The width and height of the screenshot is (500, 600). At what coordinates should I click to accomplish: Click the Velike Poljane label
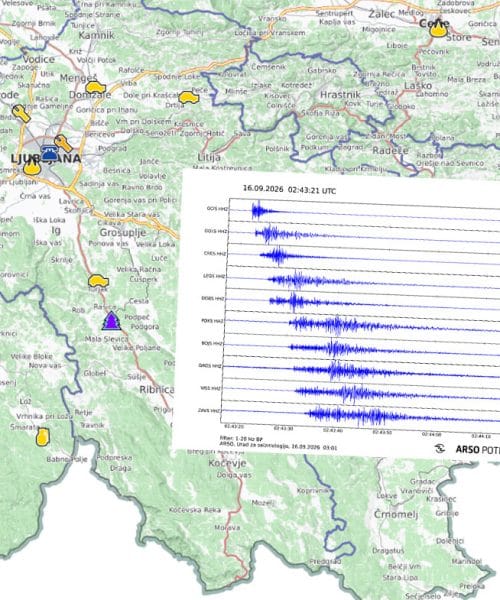click(137, 347)
